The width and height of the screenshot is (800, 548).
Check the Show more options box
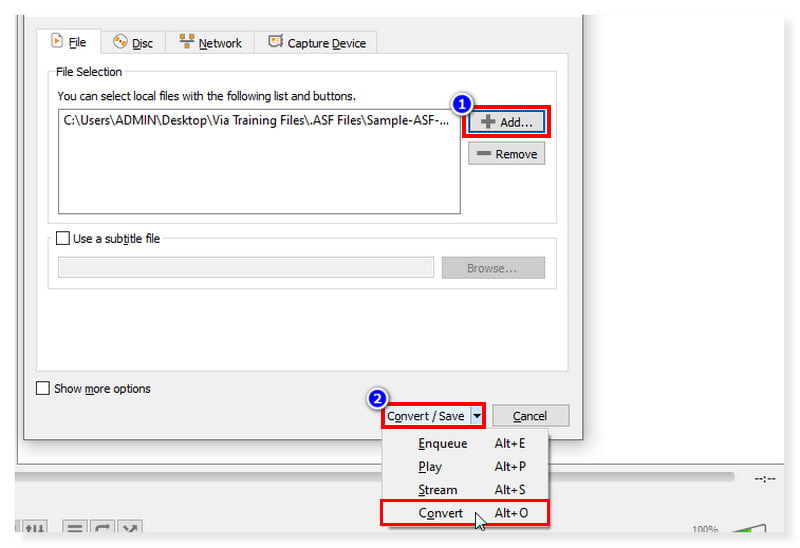click(x=43, y=388)
